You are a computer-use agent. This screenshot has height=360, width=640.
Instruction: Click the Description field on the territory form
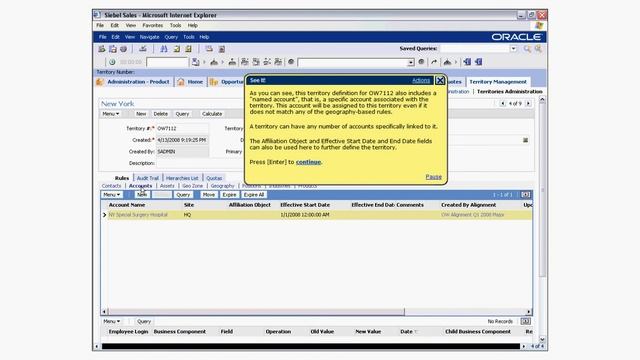click(x=200, y=163)
